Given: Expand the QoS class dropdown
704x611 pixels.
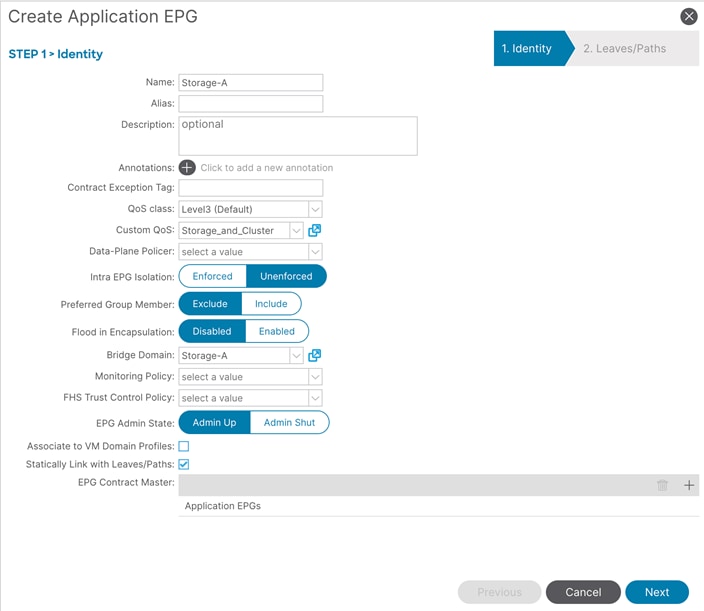Looking at the screenshot, I should tap(315, 209).
